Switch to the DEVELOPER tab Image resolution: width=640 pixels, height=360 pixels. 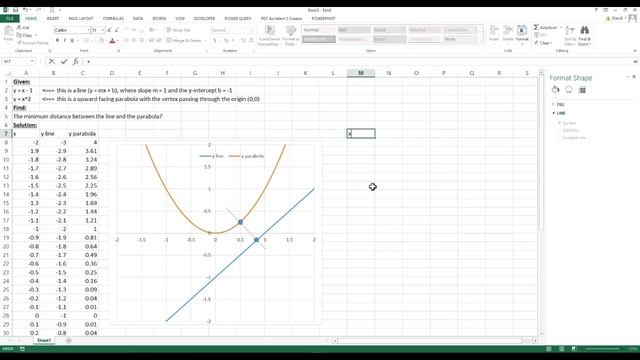204,18
